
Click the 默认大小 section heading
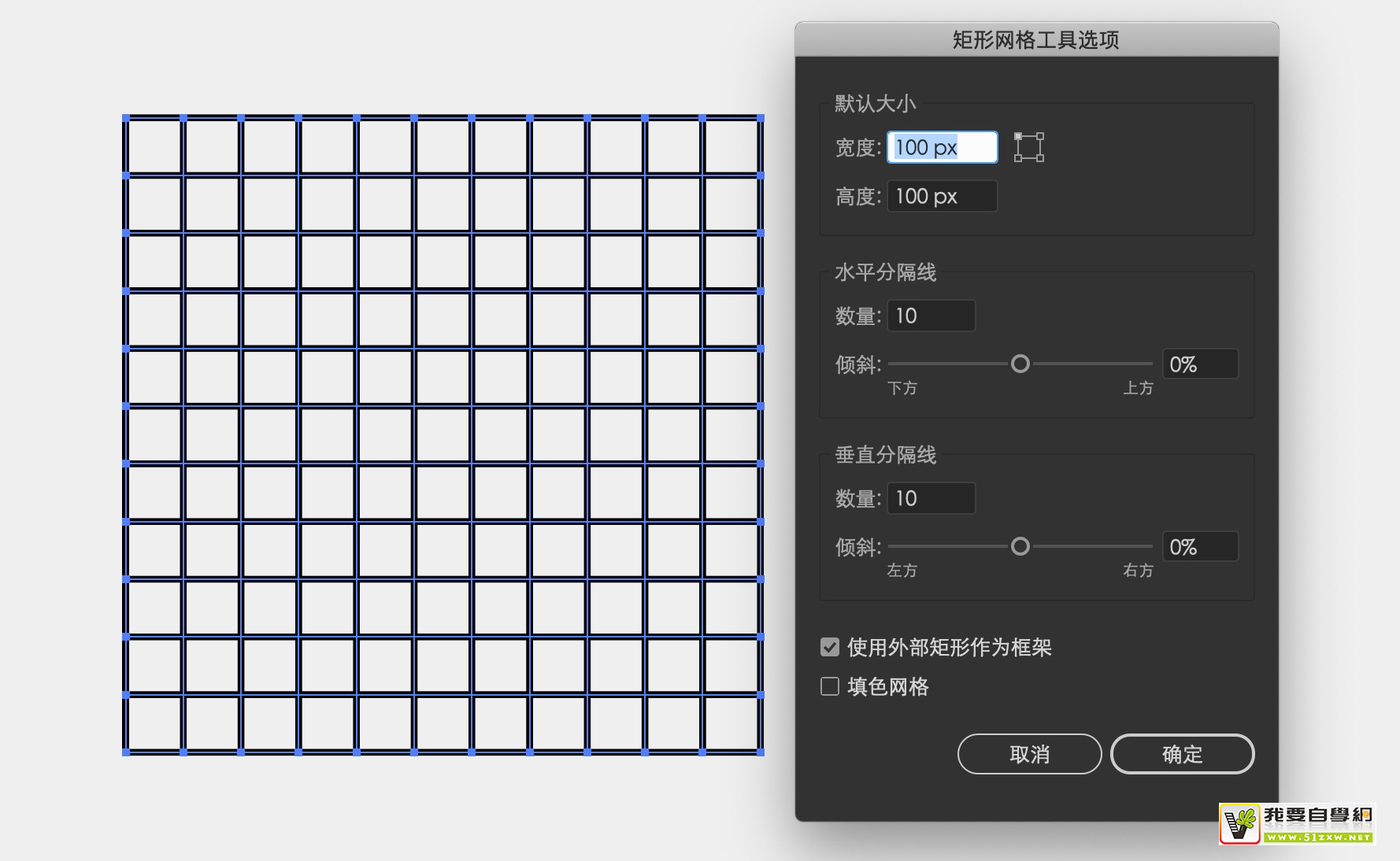pos(875,103)
